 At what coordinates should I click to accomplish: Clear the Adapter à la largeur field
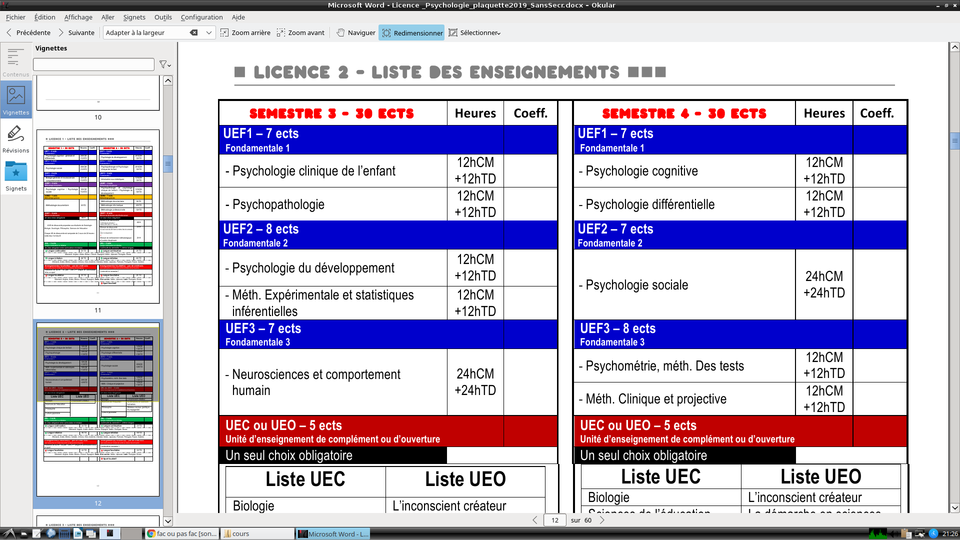click(x=194, y=32)
